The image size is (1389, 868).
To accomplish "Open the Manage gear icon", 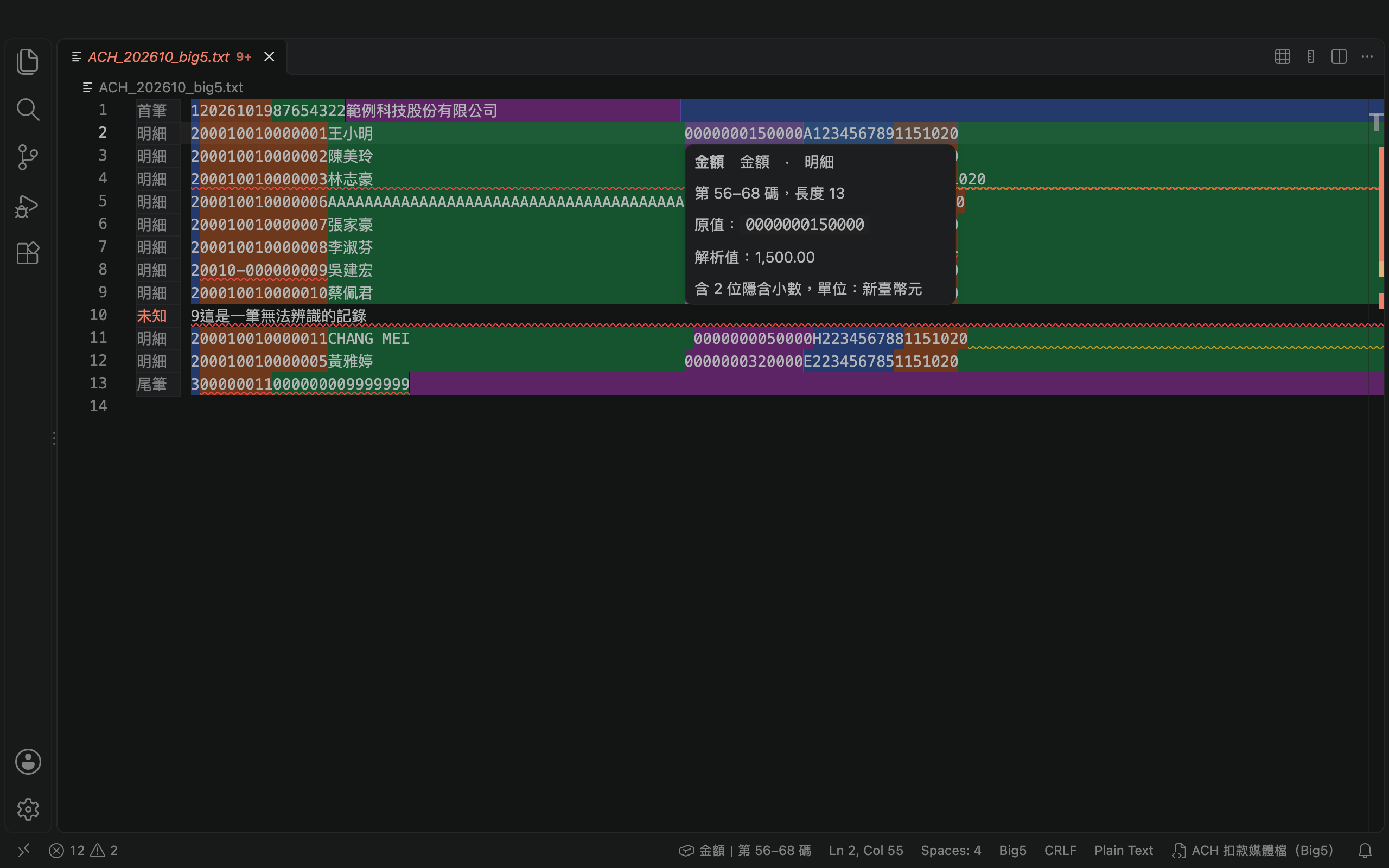I will [x=28, y=809].
